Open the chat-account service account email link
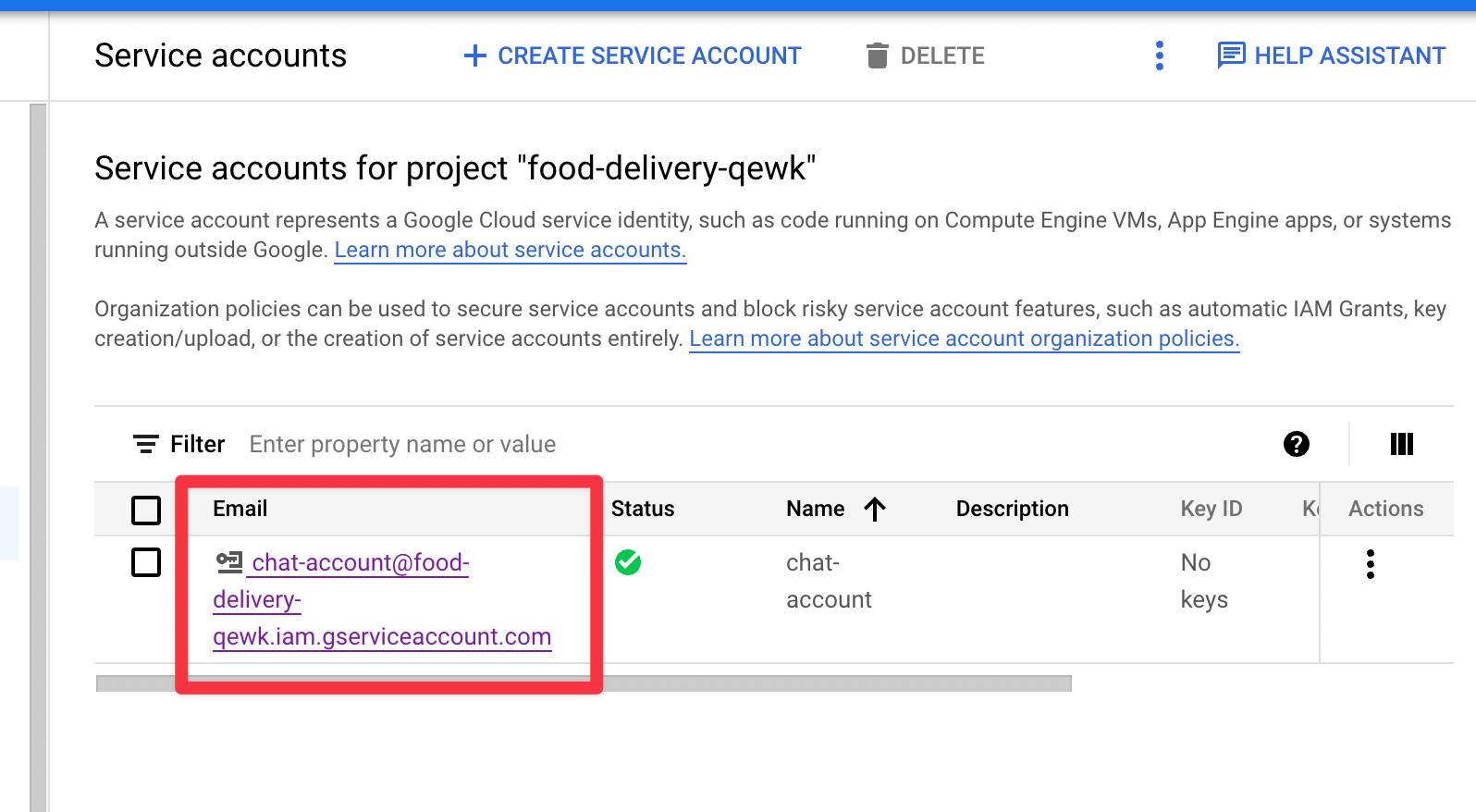1476x812 pixels. point(382,599)
